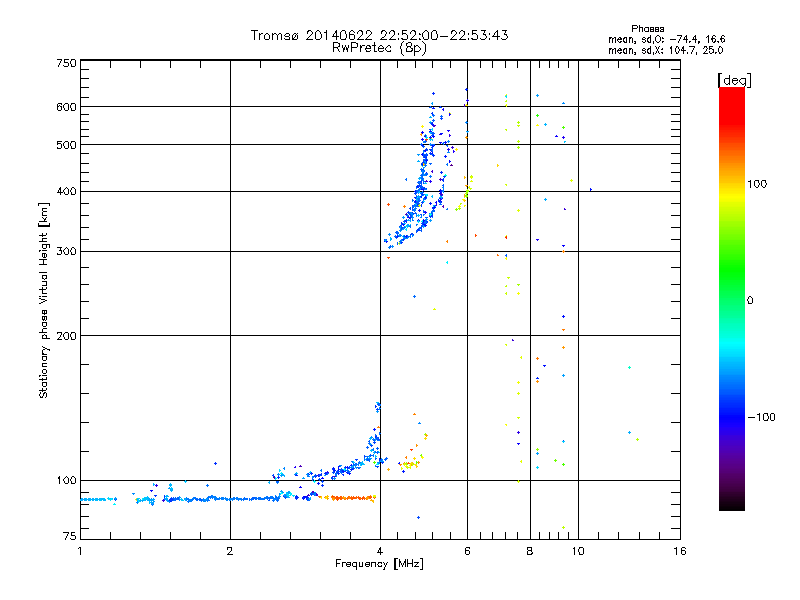
Task: Click the 'Stationary phase Virtual Height [km]' axis label
Action: click(x=44, y=300)
